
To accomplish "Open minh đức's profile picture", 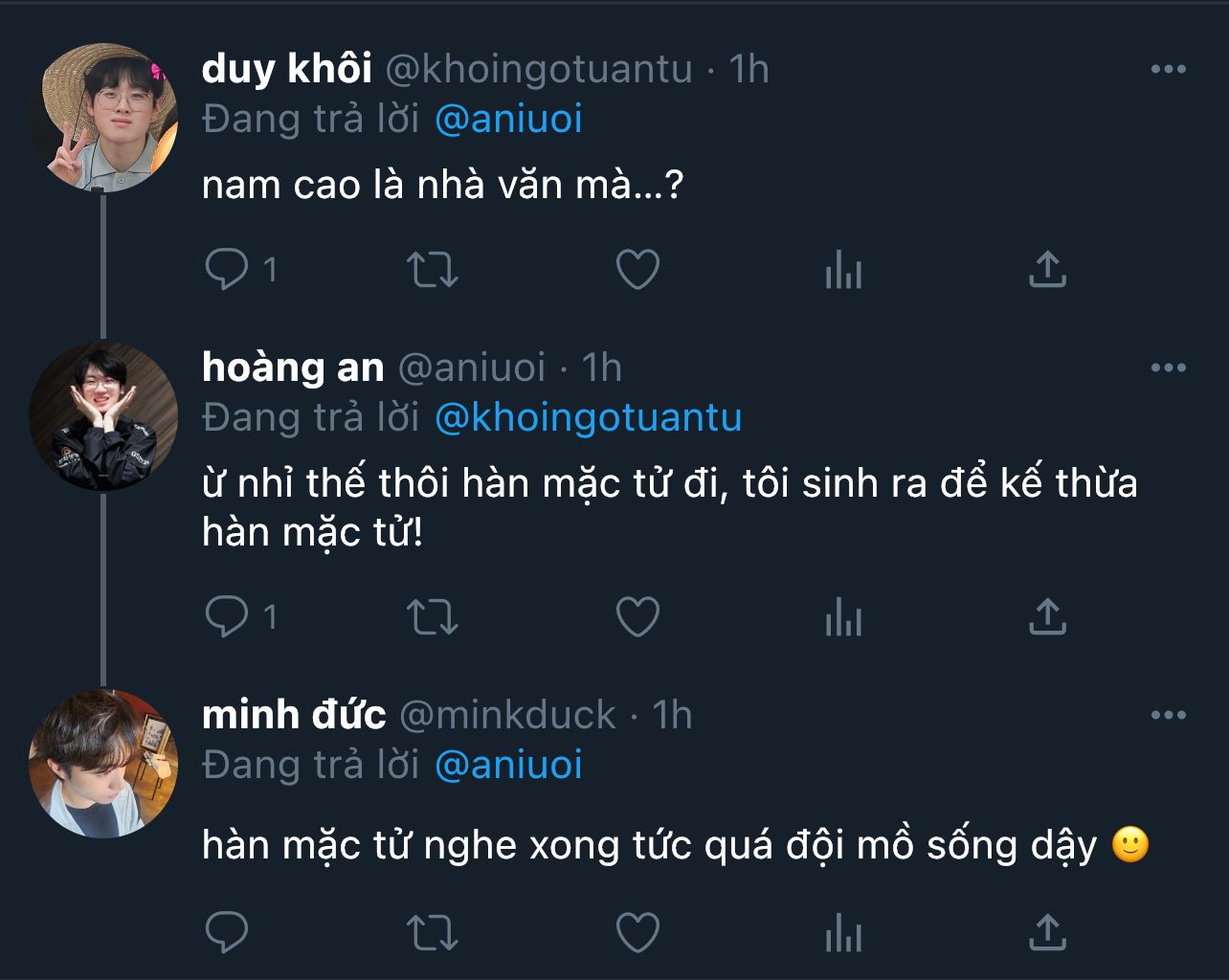I will pyautogui.click(x=103, y=763).
